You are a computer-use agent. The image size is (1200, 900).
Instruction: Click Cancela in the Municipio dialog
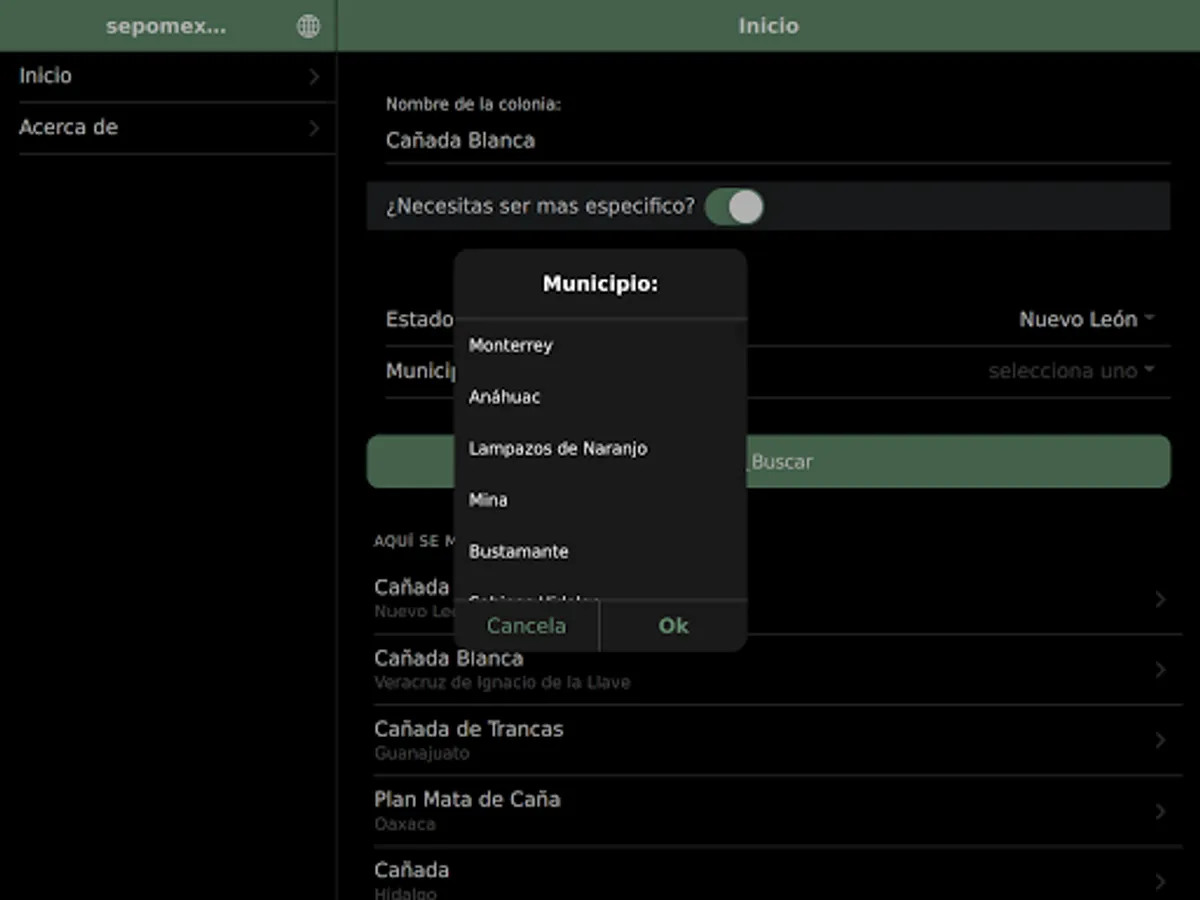pyautogui.click(x=527, y=626)
